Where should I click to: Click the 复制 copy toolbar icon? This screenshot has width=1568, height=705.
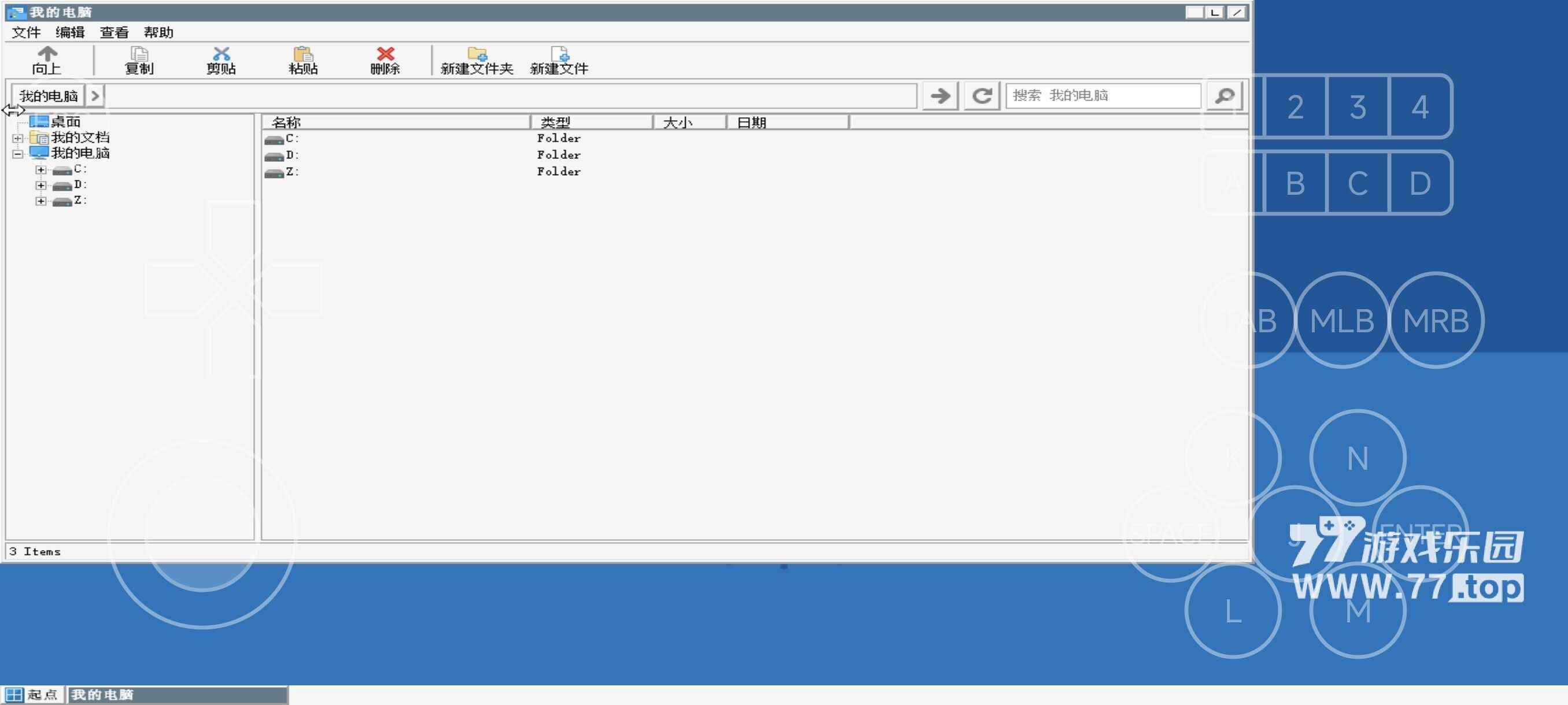pos(139,54)
